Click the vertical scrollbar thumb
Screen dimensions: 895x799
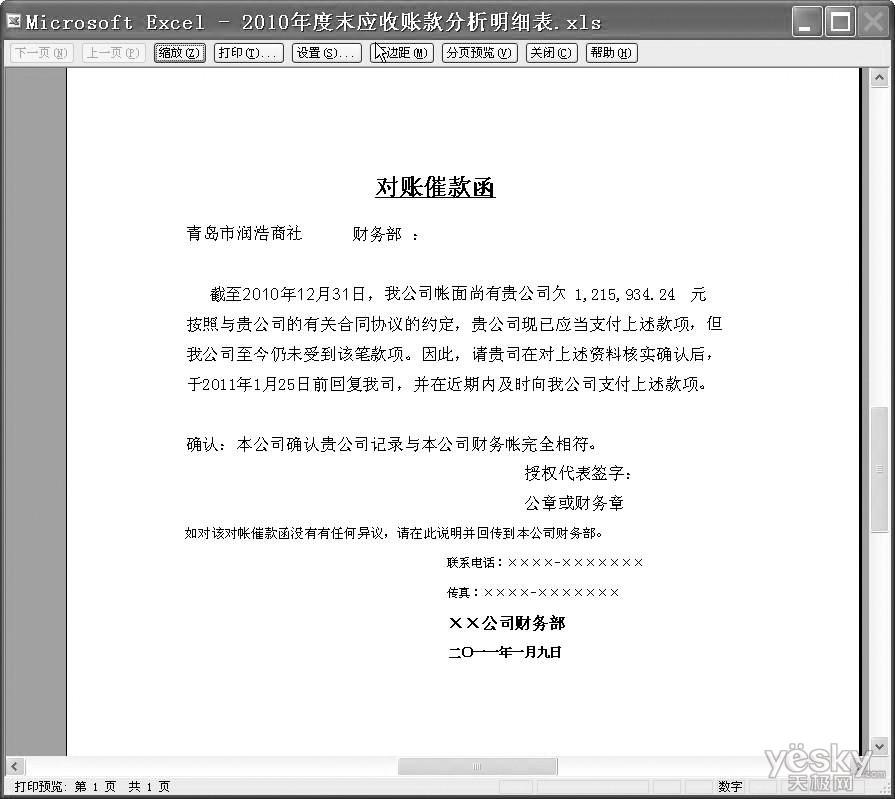[879, 469]
